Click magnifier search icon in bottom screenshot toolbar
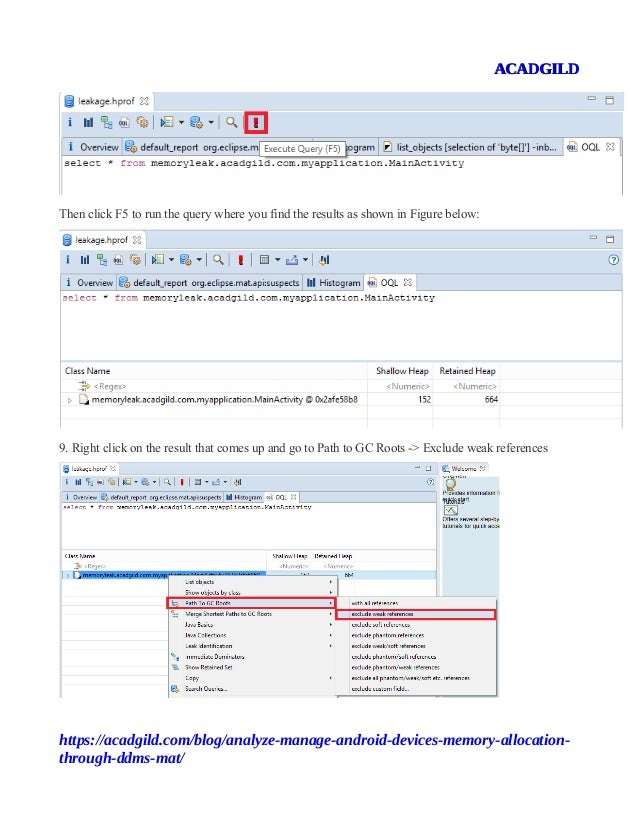 click(167, 482)
